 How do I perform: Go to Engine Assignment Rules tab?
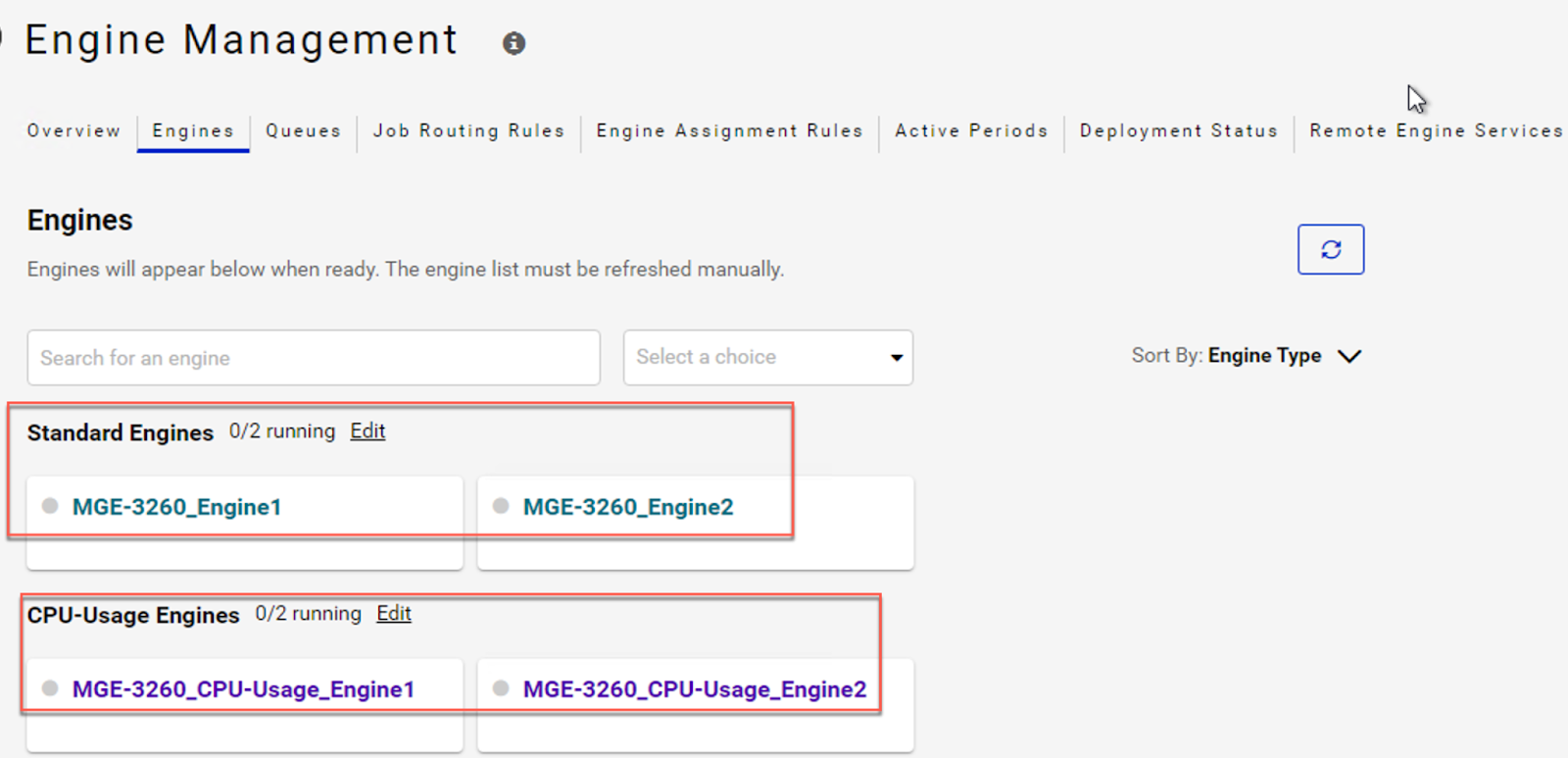(729, 130)
